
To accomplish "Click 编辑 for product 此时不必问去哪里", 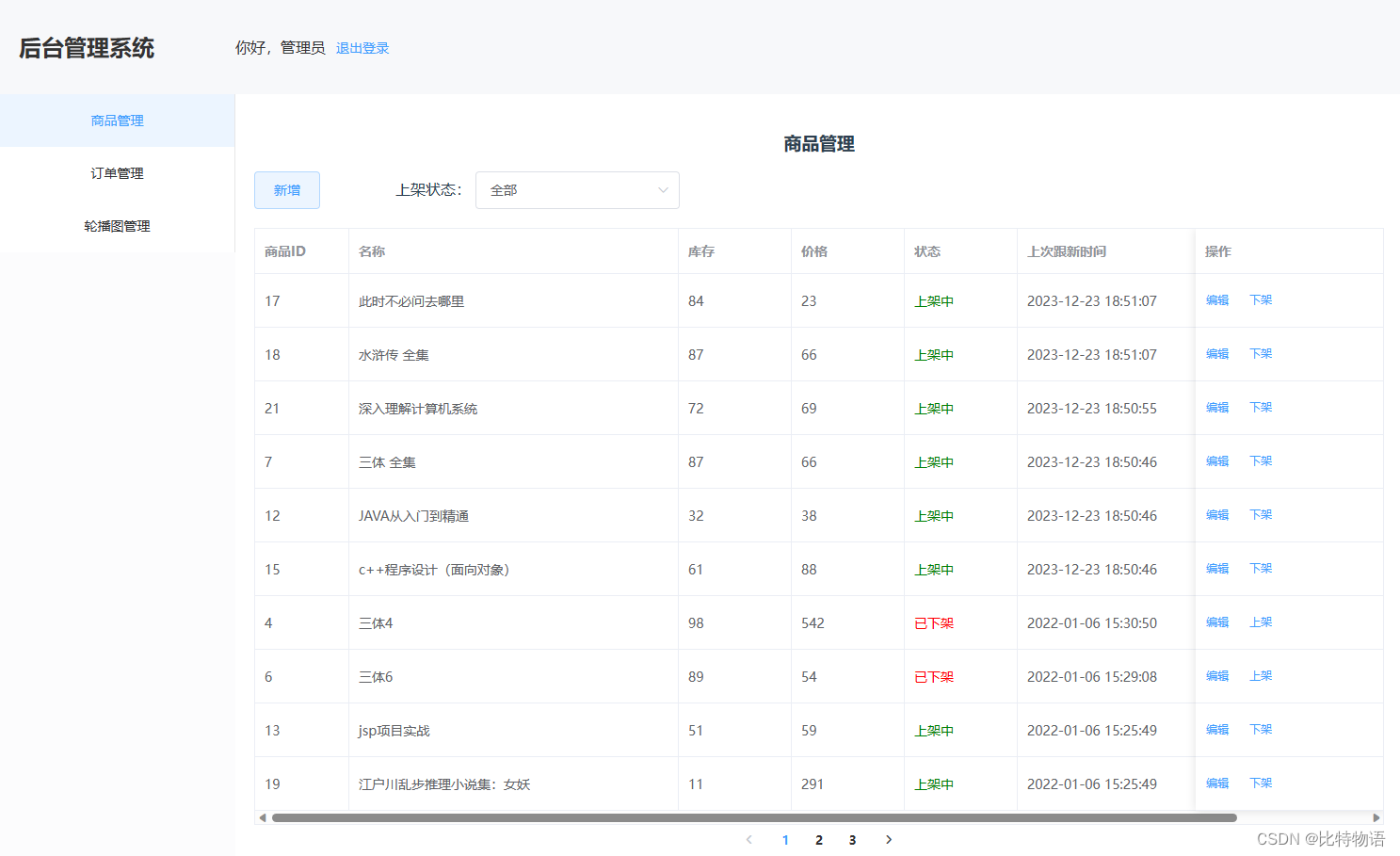I will tap(1217, 300).
